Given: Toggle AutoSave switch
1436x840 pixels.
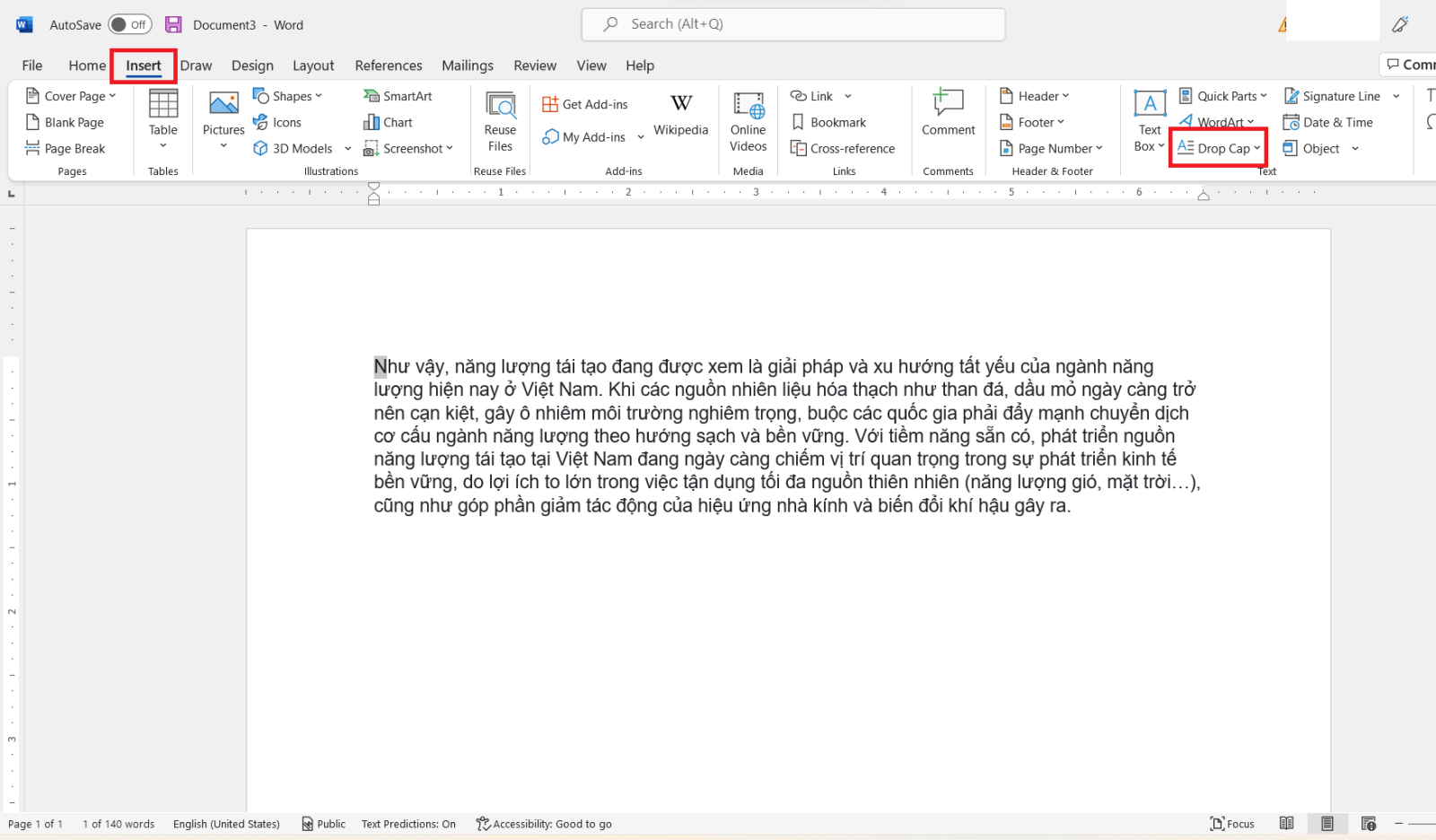Looking at the screenshot, I should click(130, 24).
